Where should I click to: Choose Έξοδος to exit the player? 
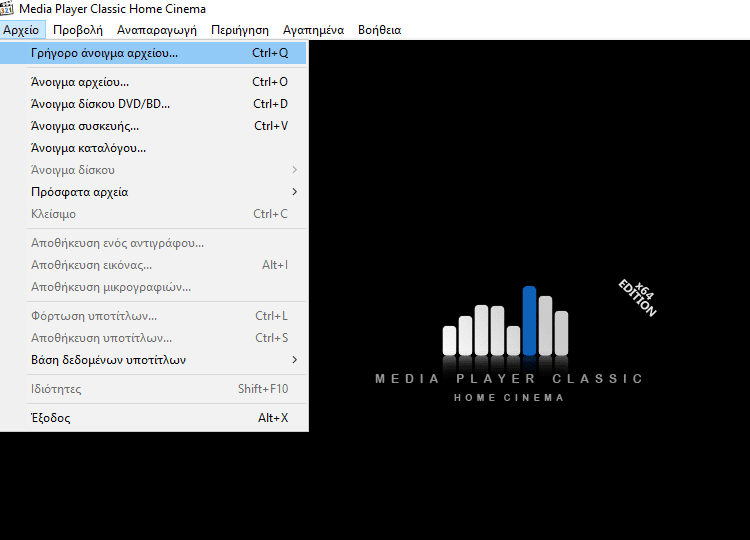coord(153,419)
